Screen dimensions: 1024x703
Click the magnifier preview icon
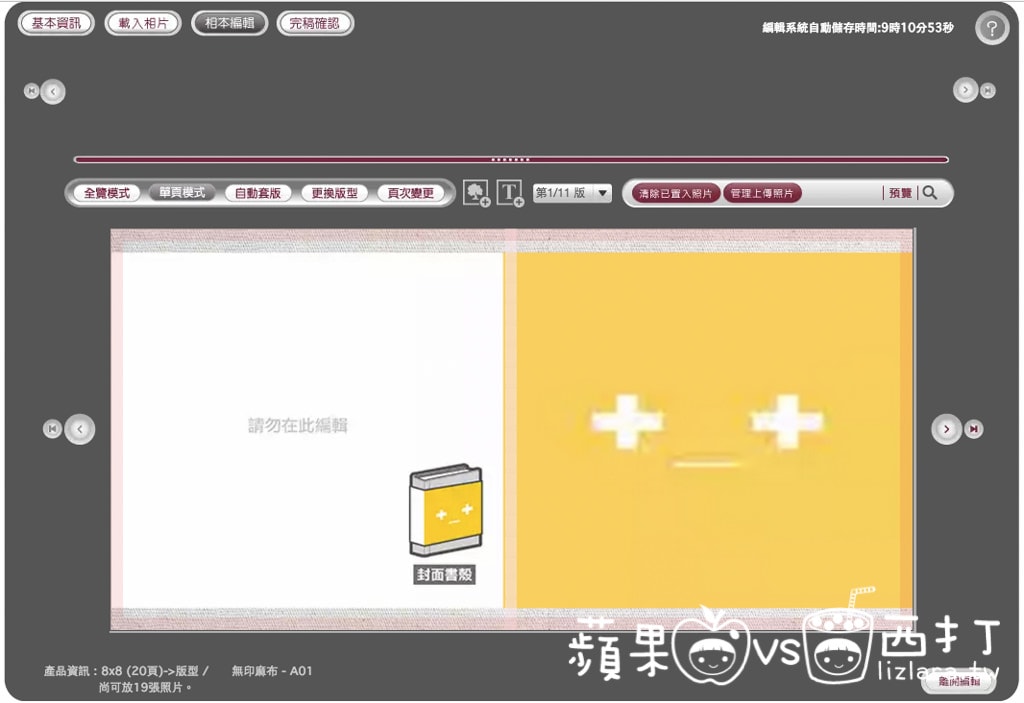[x=930, y=193]
